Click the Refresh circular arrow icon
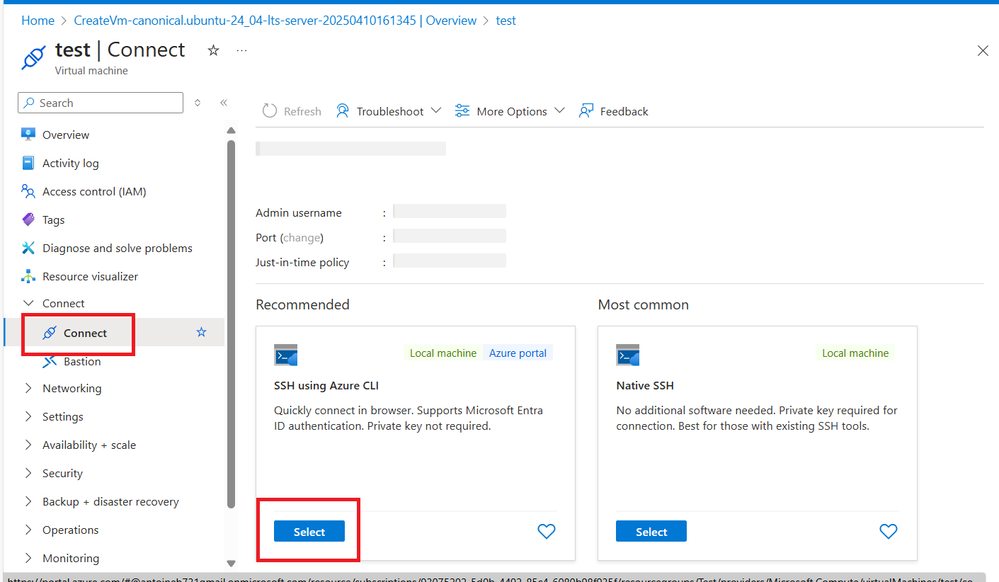The height and width of the screenshot is (582, 999). (x=270, y=111)
